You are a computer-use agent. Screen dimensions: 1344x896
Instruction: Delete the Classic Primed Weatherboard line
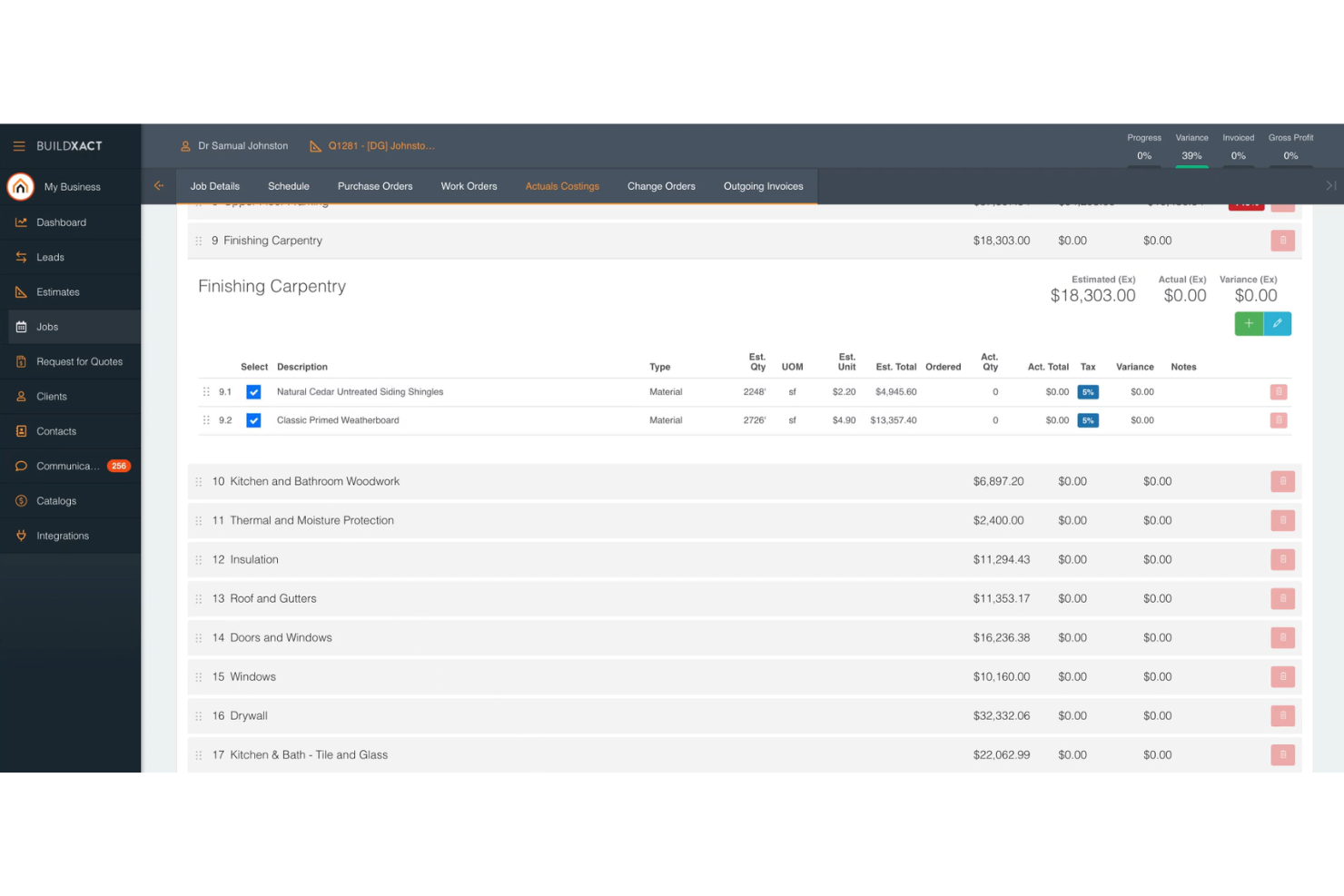[x=1279, y=420]
